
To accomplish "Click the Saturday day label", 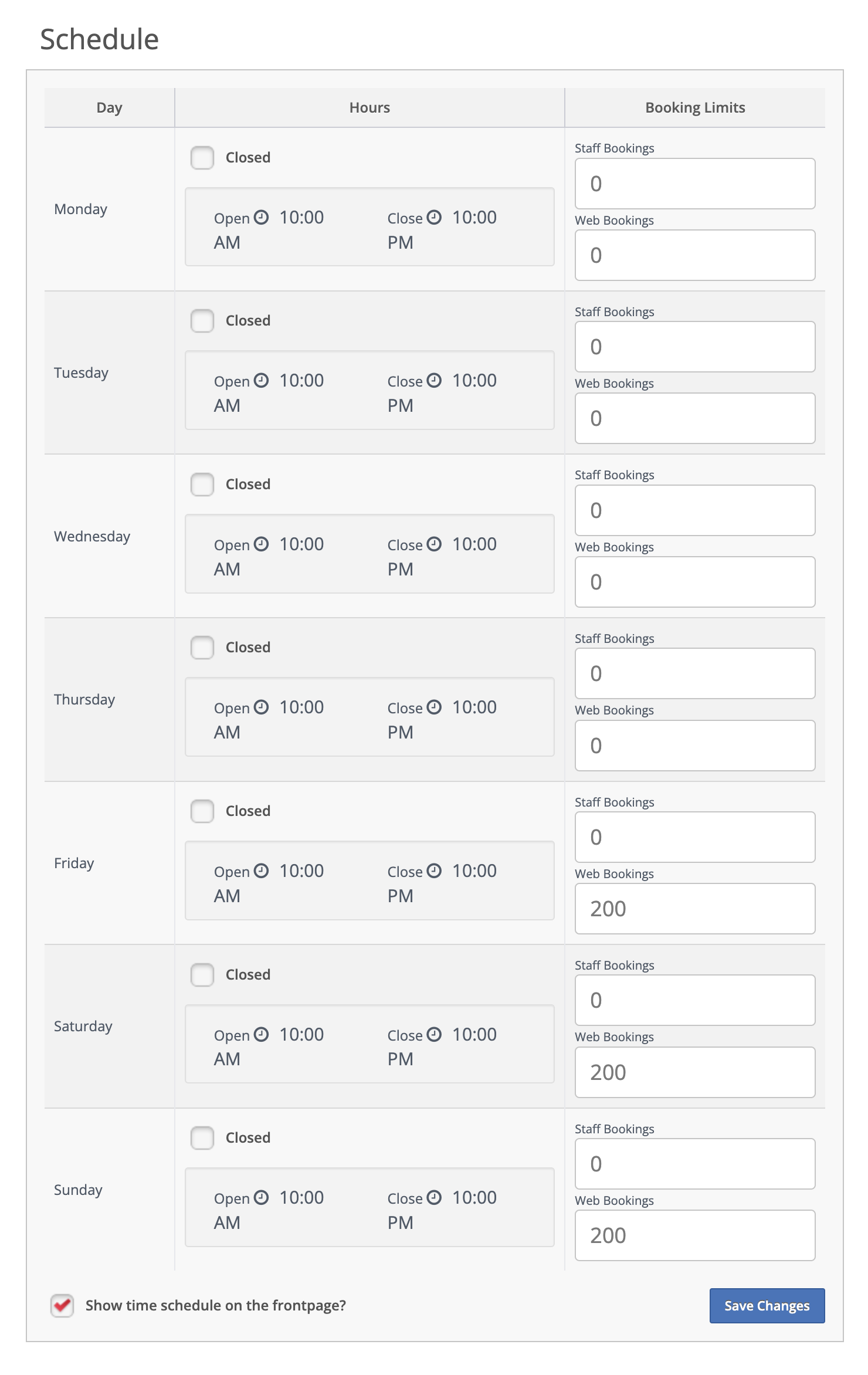I will coord(83,1027).
